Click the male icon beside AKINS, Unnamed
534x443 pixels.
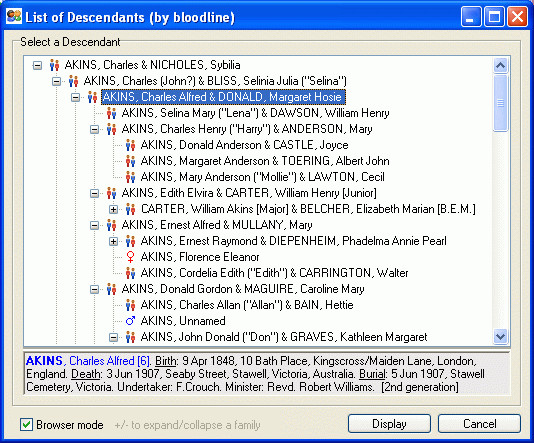[x=130, y=321]
